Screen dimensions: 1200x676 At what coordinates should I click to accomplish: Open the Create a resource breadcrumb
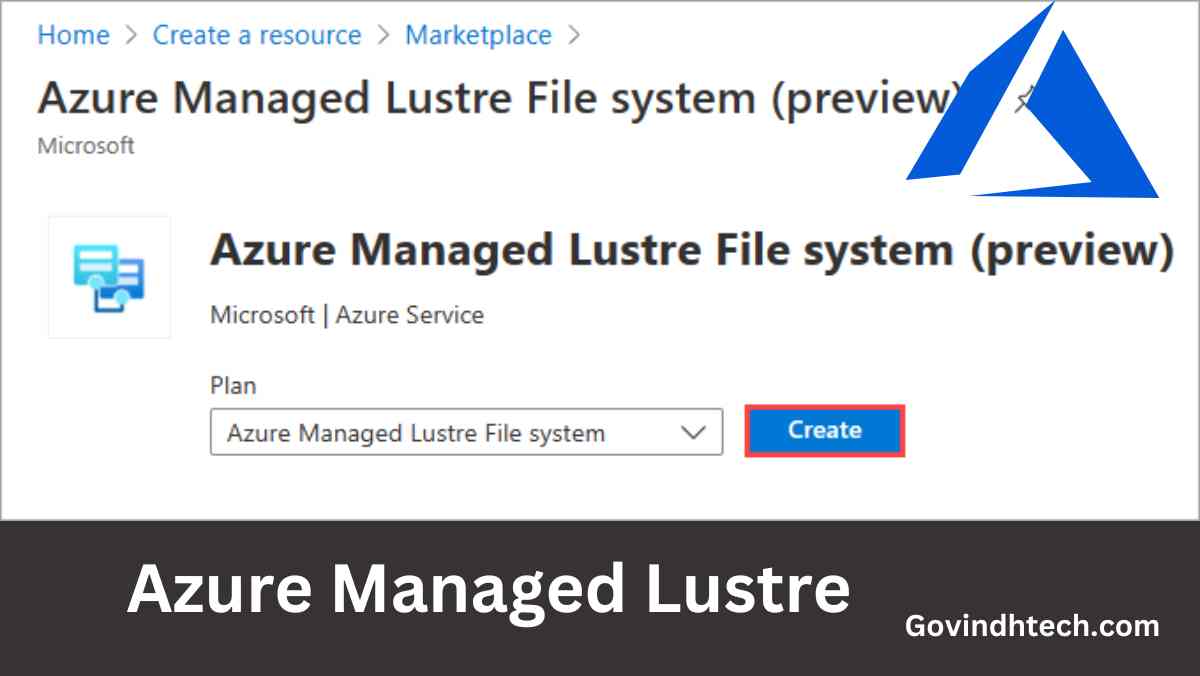coord(257,35)
